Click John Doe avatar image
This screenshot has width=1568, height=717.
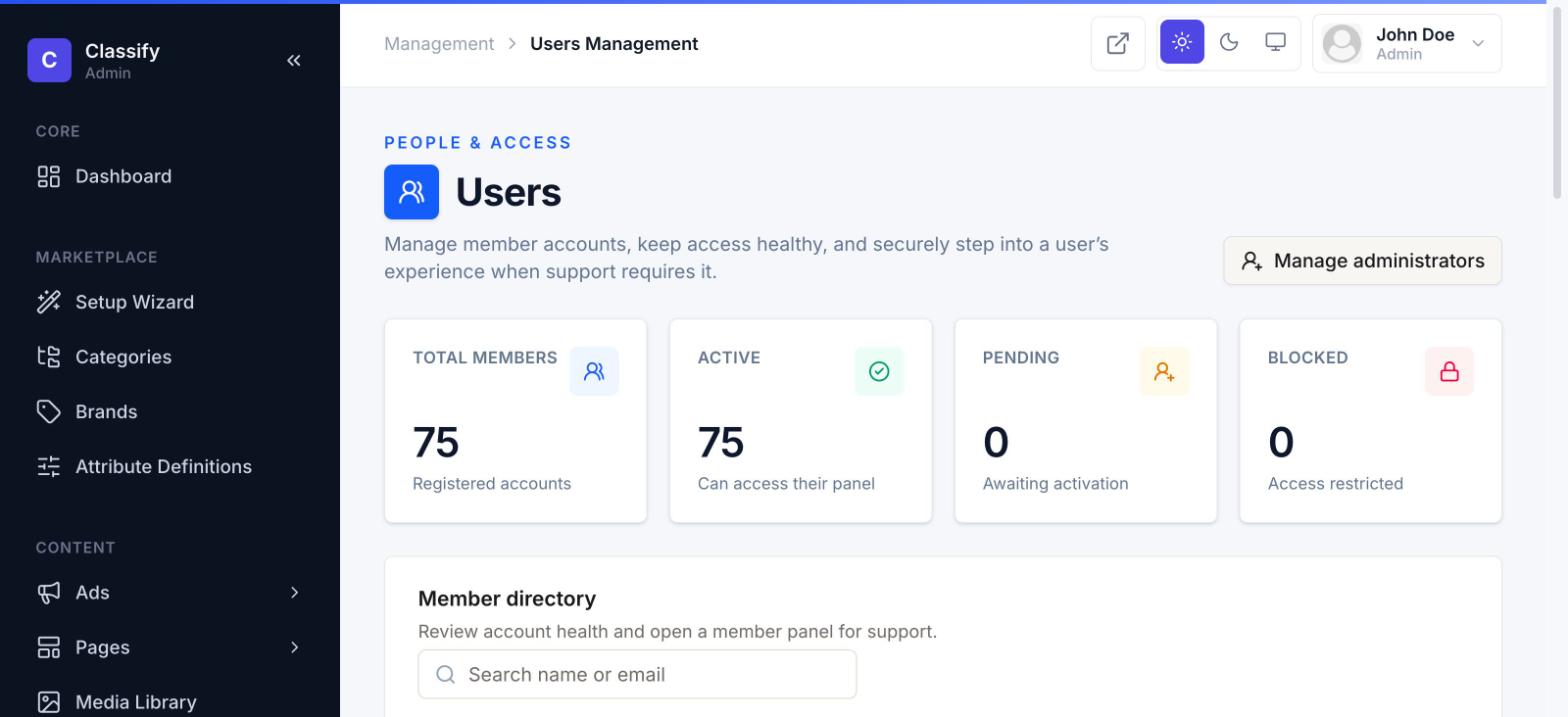(x=1342, y=43)
